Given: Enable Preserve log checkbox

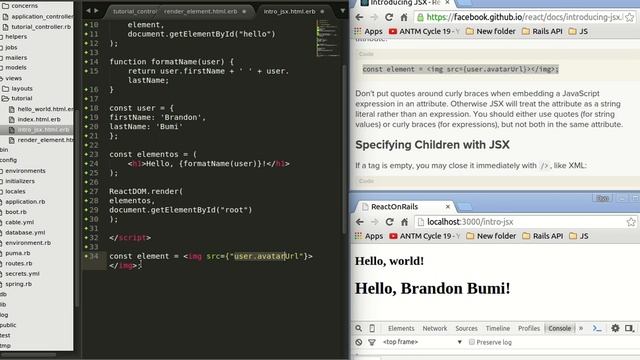Looking at the screenshot, I should (x=471, y=342).
